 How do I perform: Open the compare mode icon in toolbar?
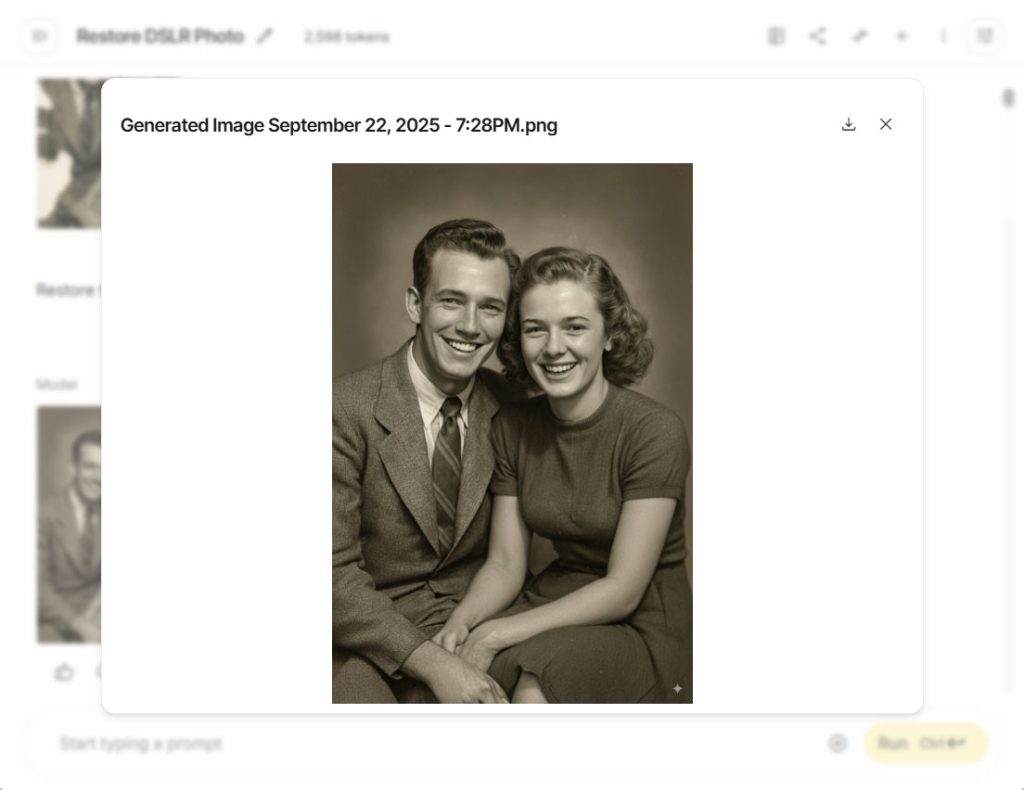pos(776,36)
